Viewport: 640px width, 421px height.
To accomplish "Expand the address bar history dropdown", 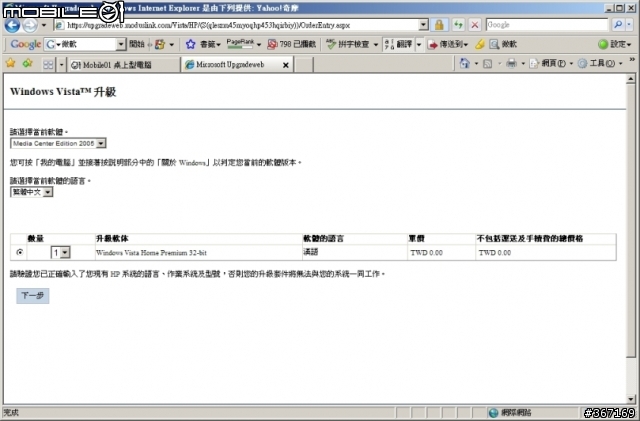I will [x=424, y=25].
